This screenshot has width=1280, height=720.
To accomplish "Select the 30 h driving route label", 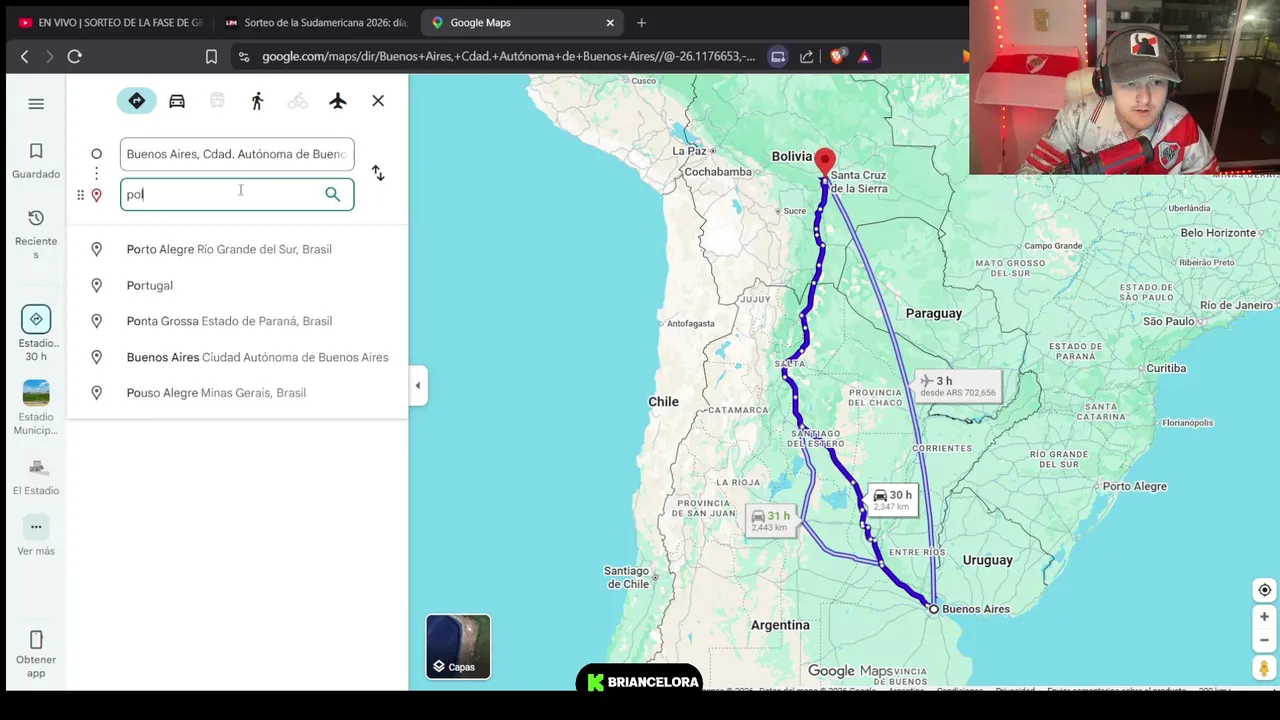I will (x=892, y=500).
